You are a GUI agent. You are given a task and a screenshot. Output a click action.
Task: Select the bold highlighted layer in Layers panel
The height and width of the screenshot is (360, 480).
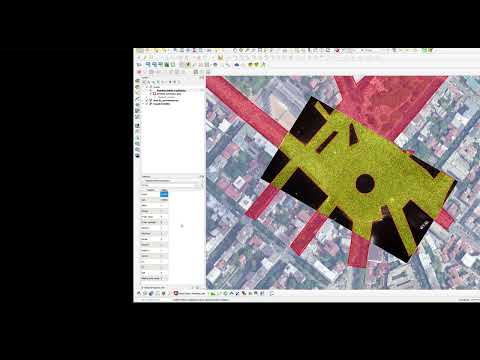point(171,90)
